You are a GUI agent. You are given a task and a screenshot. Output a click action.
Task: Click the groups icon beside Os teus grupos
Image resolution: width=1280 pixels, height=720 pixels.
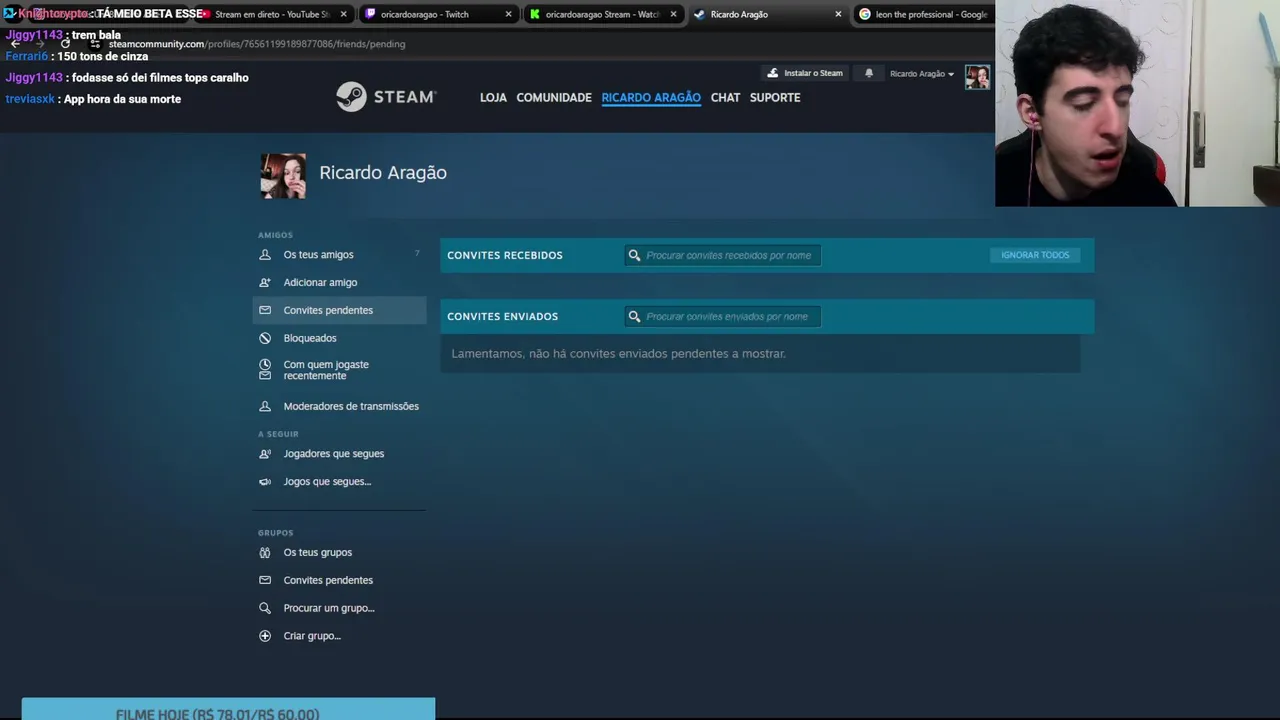click(x=265, y=553)
